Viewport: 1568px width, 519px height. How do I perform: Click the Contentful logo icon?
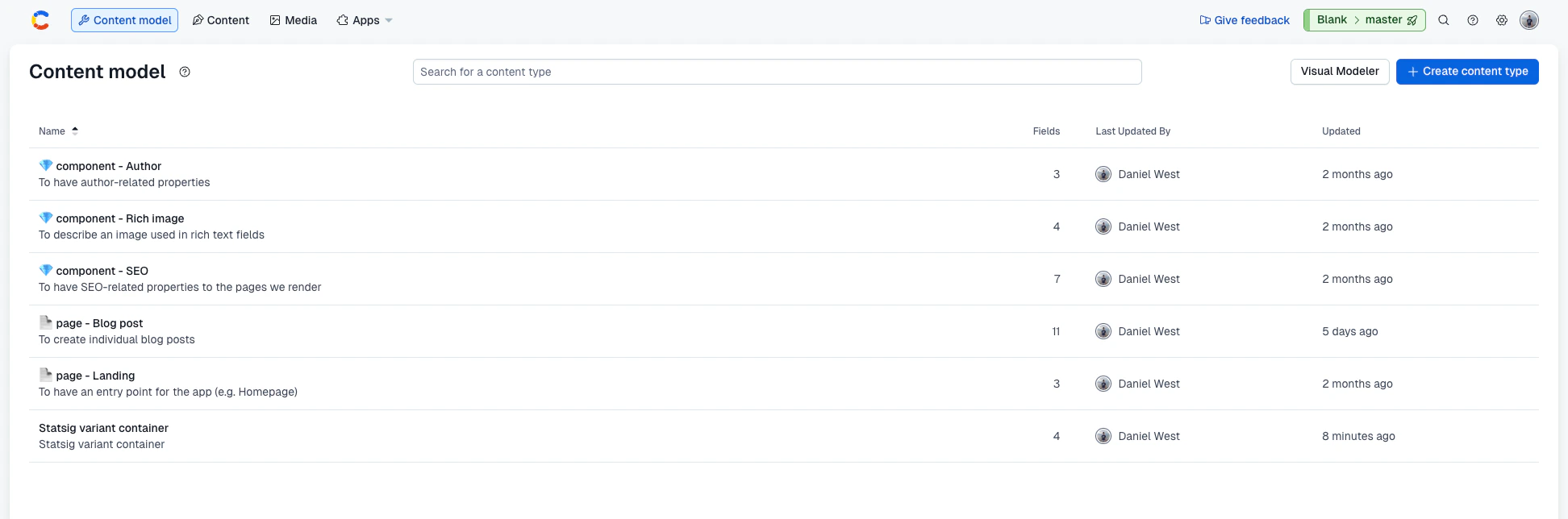coord(40,20)
